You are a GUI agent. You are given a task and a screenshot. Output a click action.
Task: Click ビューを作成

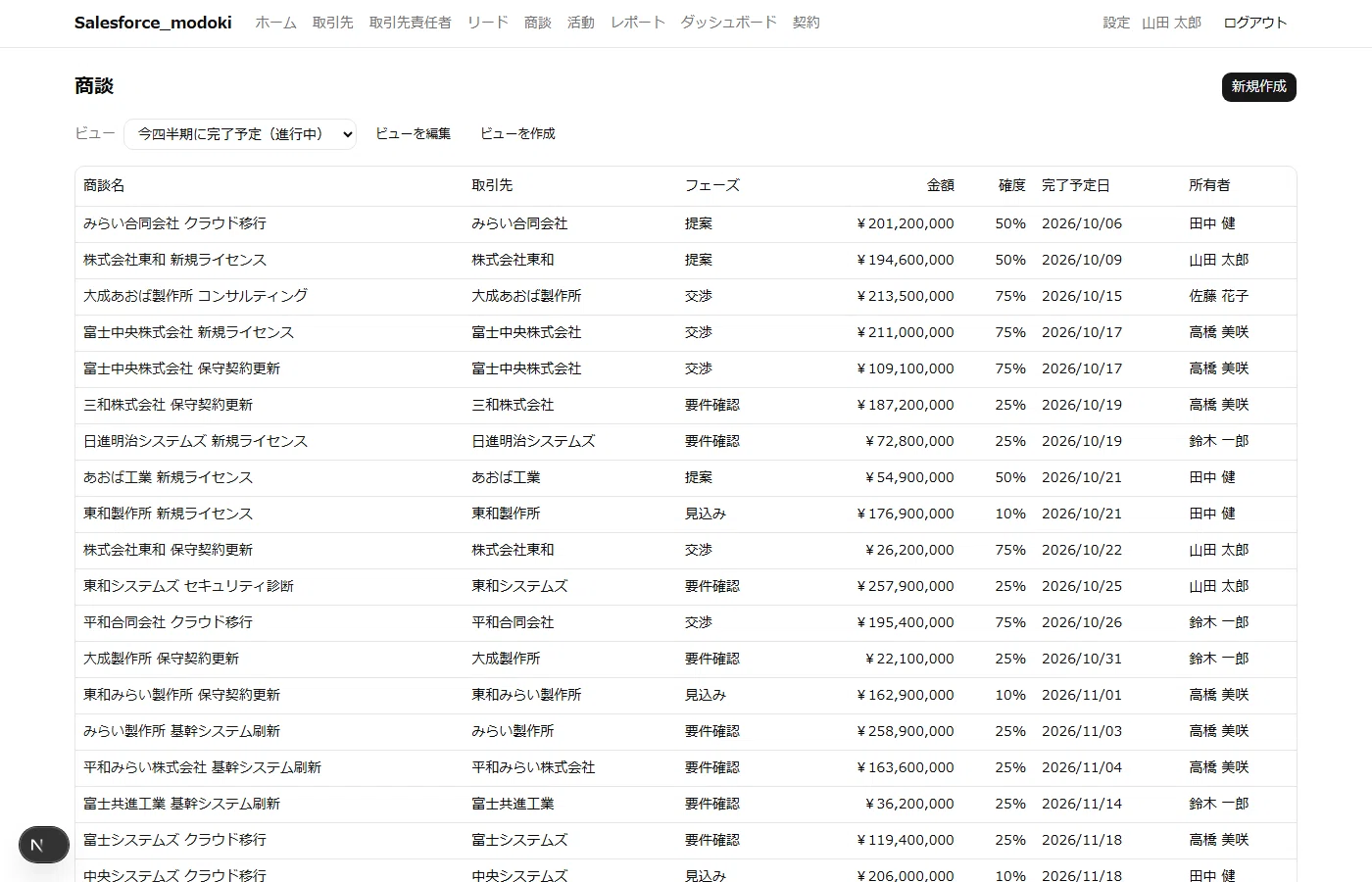pyautogui.click(x=517, y=134)
